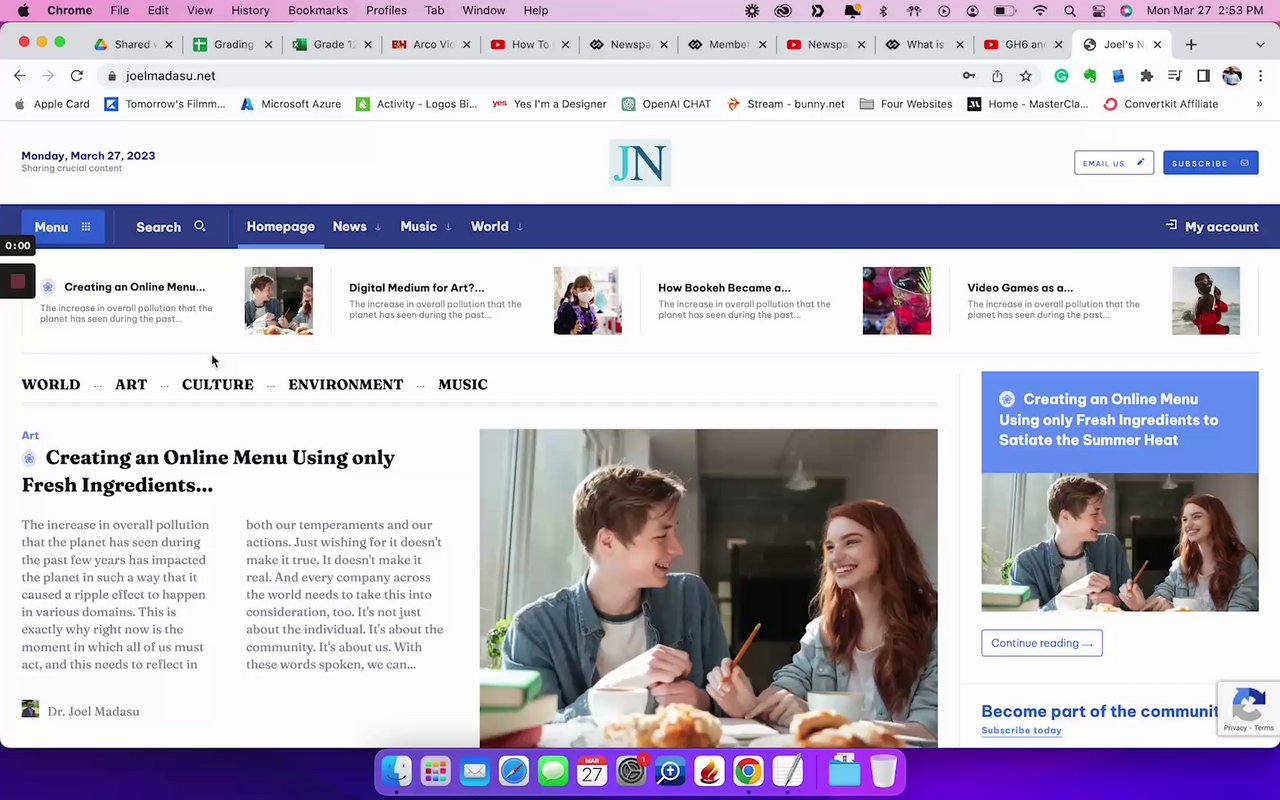Select the ENVIRONMENT category tab
Viewport: 1280px width, 800px height.
(346, 384)
